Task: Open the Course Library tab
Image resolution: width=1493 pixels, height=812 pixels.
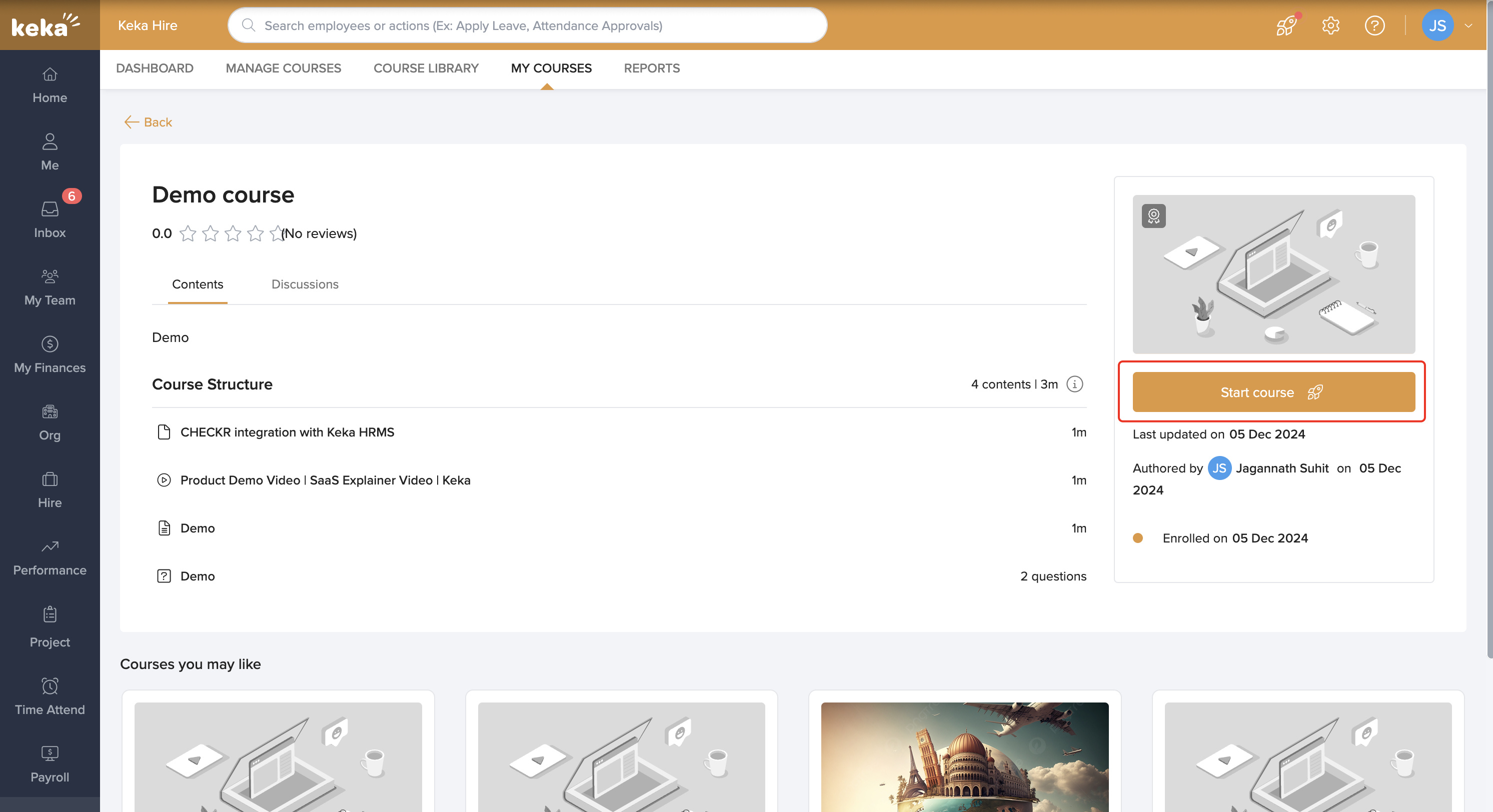Action: click(x=426, y=68)
